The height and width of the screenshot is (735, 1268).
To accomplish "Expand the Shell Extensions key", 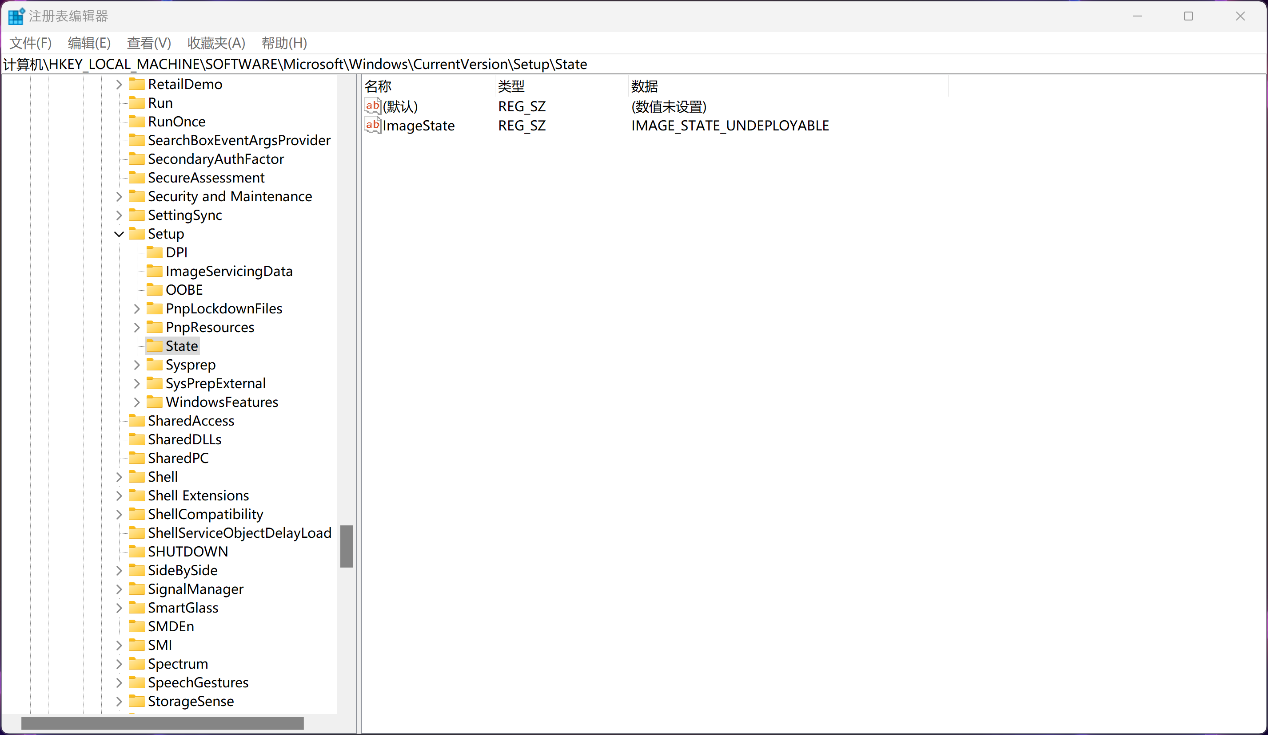I will (119, 496).
